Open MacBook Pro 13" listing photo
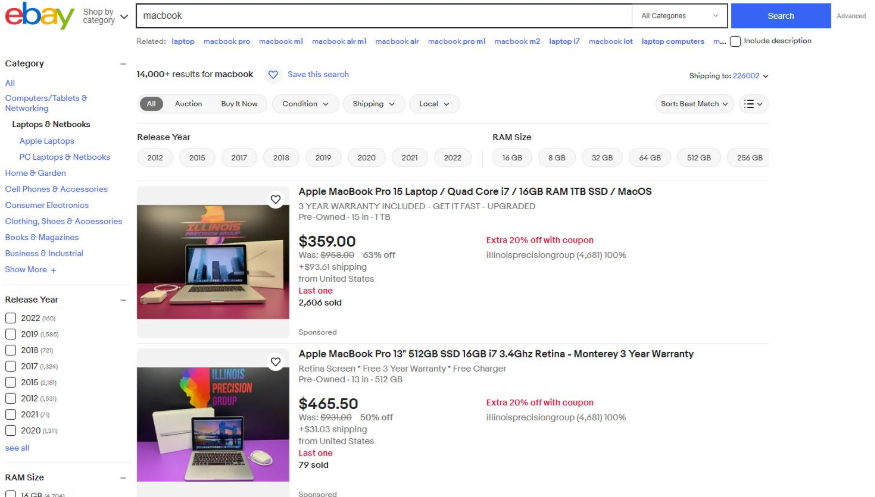Image resolution: width=875 pixels, height=497 pixels. click(x=213, y=424)
